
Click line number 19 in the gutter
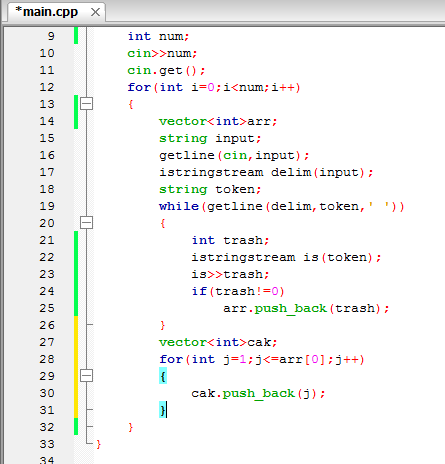pos(47,206)
